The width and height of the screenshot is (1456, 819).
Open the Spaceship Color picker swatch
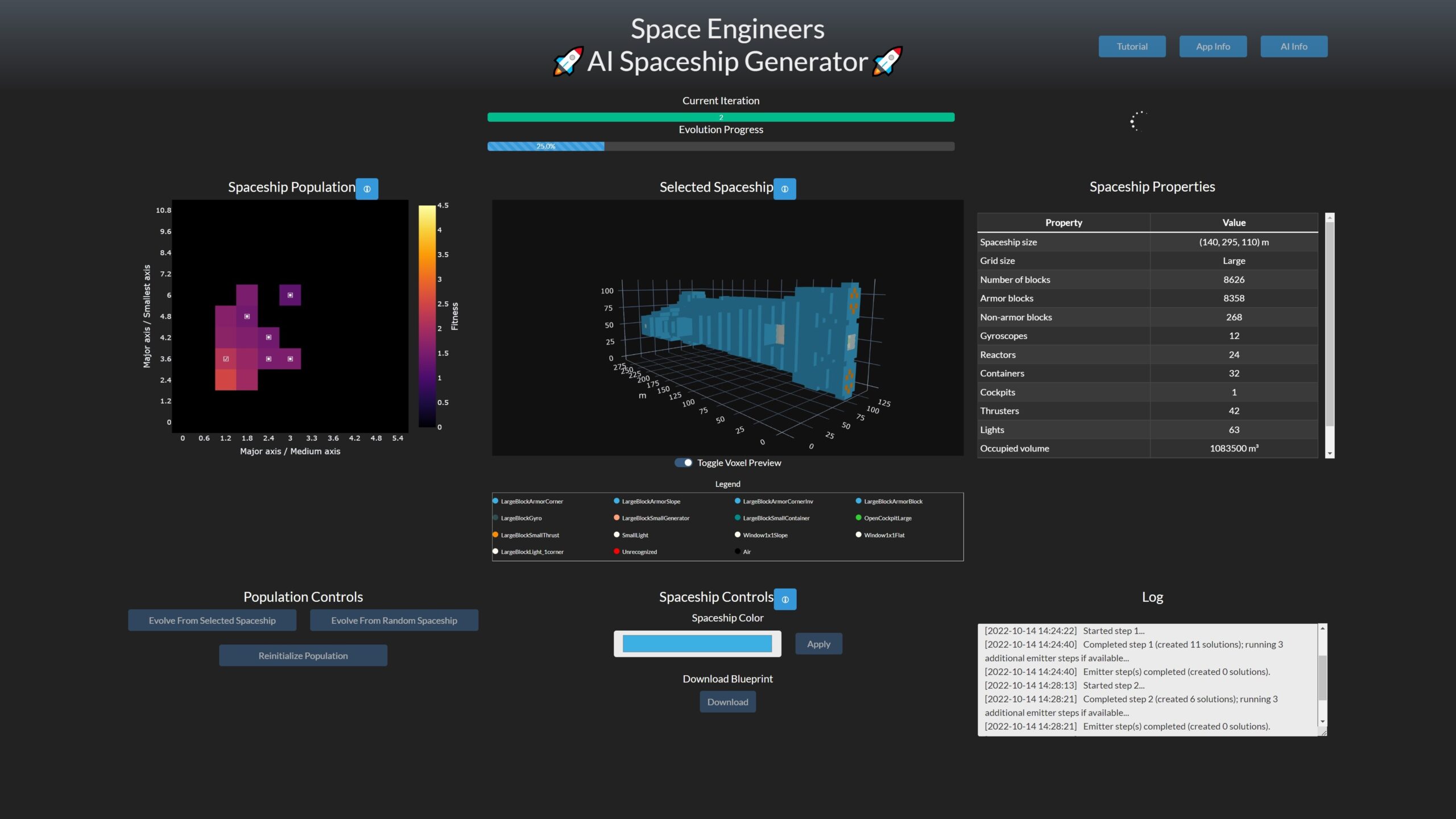click(x=697, y=644)
